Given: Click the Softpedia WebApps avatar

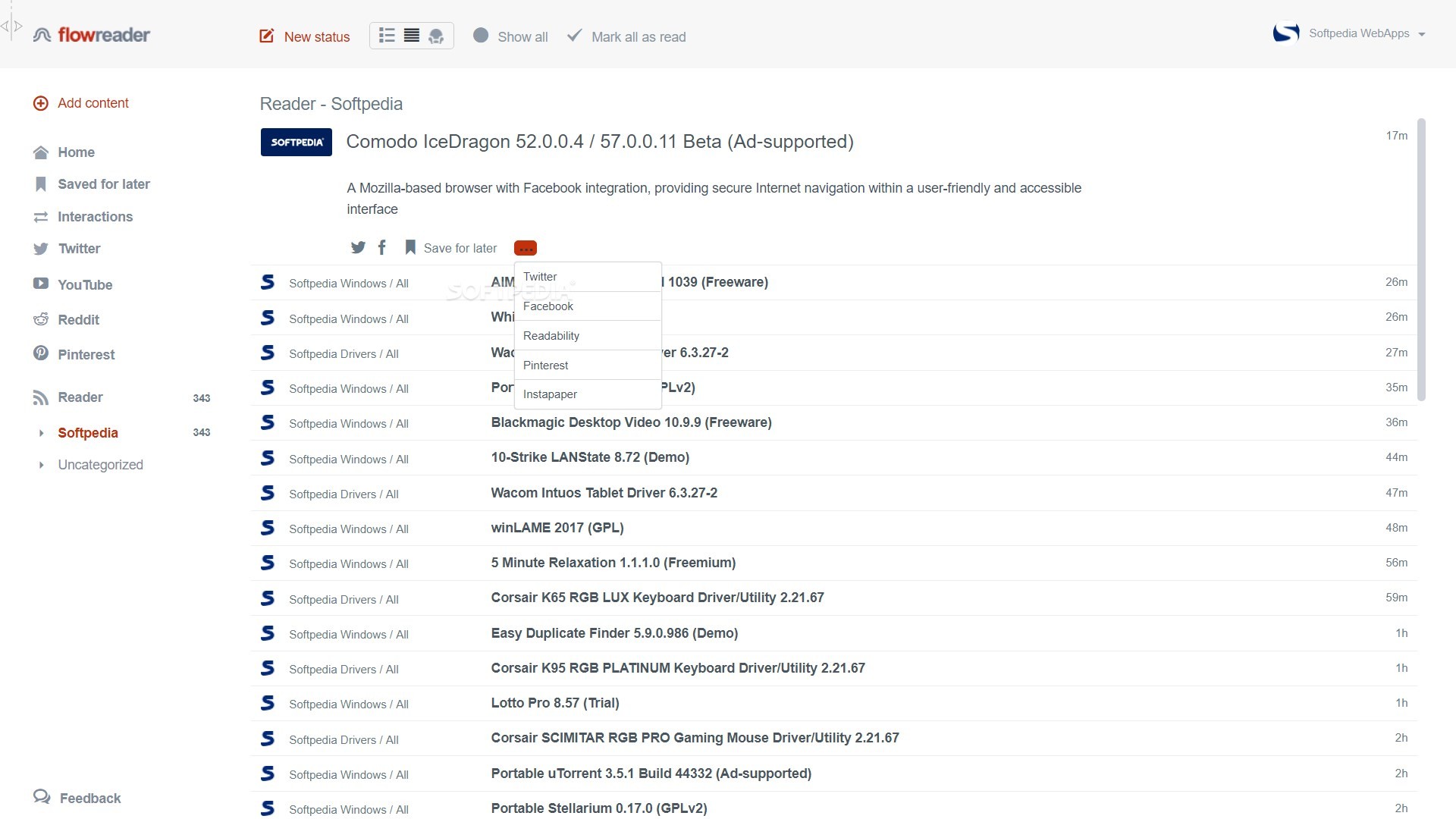Looking at the screenshot, I should (x=1286, y=33).
